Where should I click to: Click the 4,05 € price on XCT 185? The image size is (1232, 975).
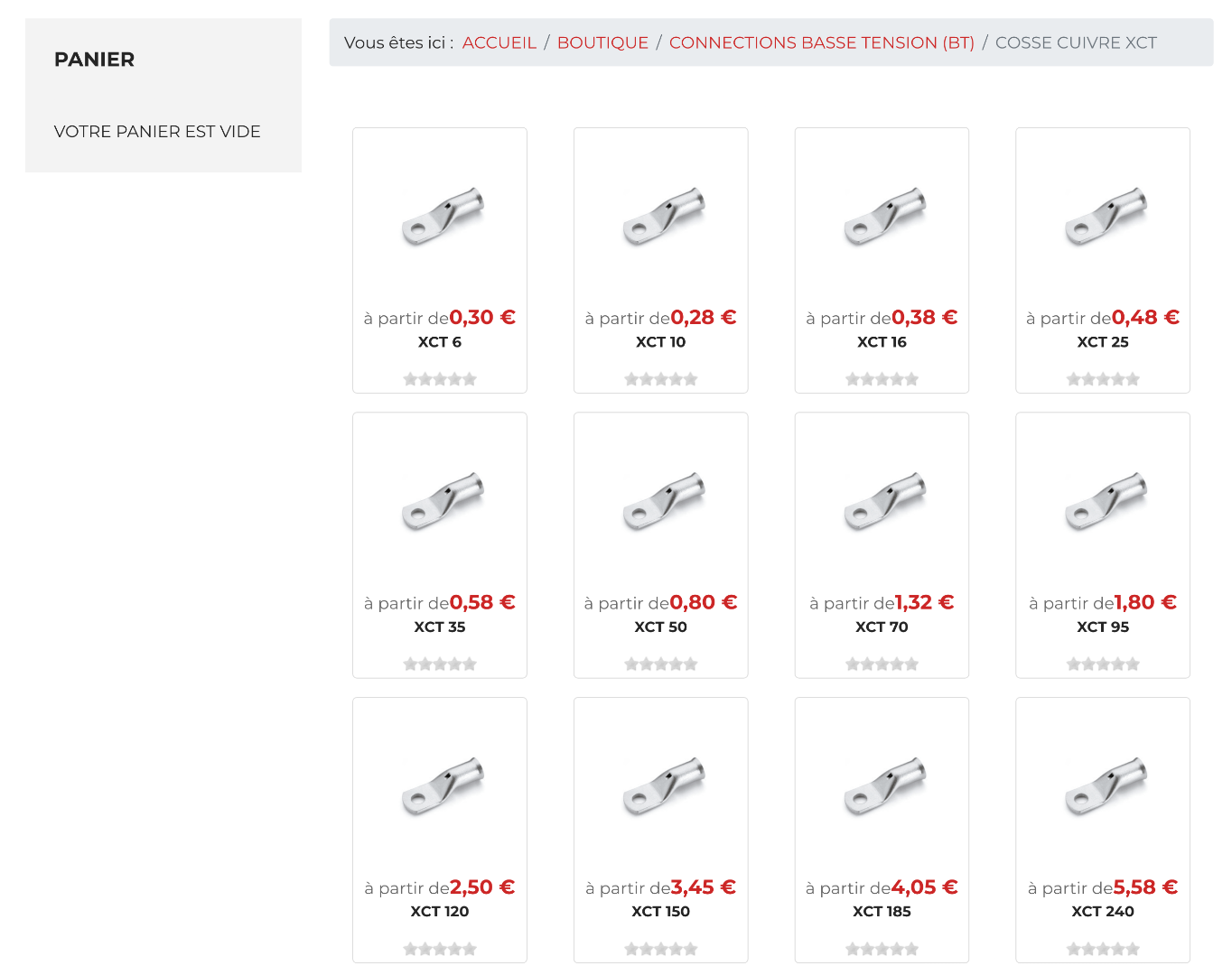[x=925, y=887]
